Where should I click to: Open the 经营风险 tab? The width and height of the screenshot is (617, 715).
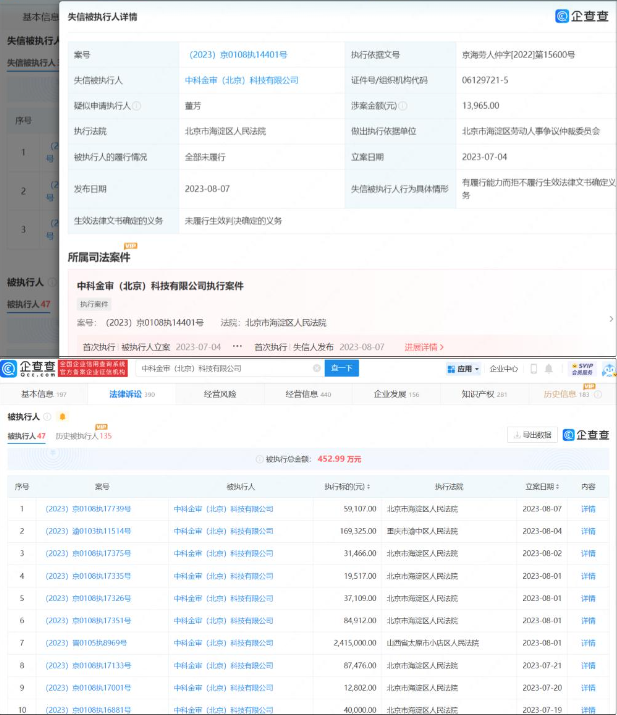click(220, 394)
